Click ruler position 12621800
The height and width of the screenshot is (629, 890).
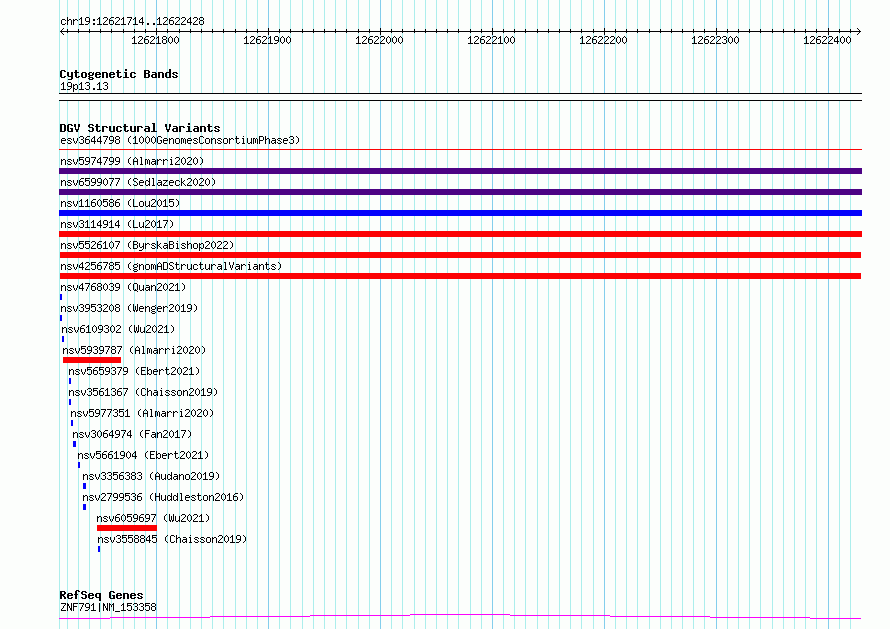[x=155, y=40]
